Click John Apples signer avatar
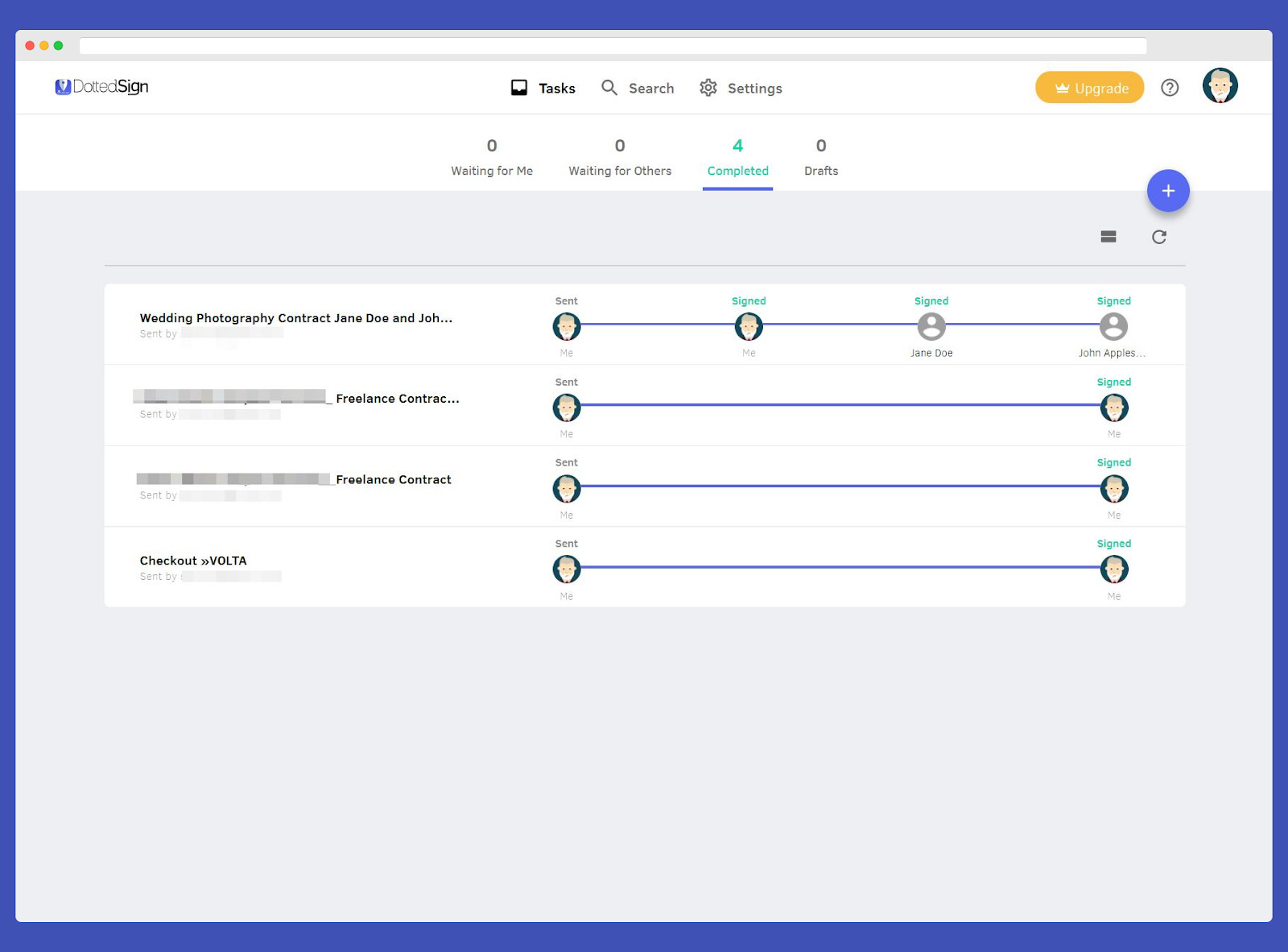This screenshot has width=1288, height=952. (1113, 327)
